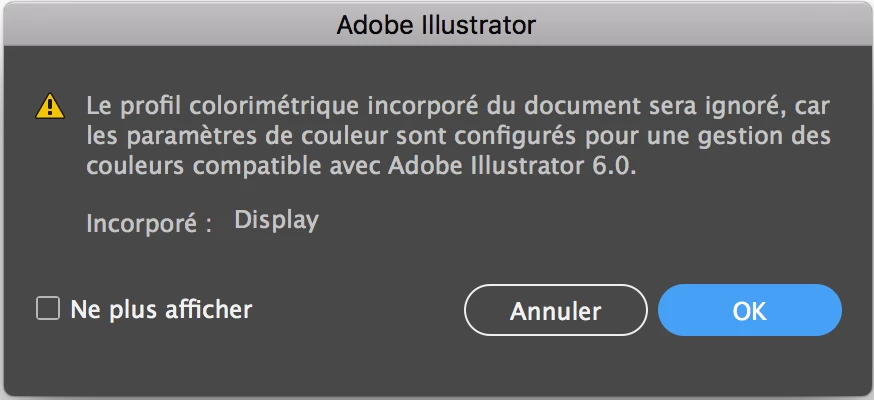Click the Incorporé field label

[149, 222]
